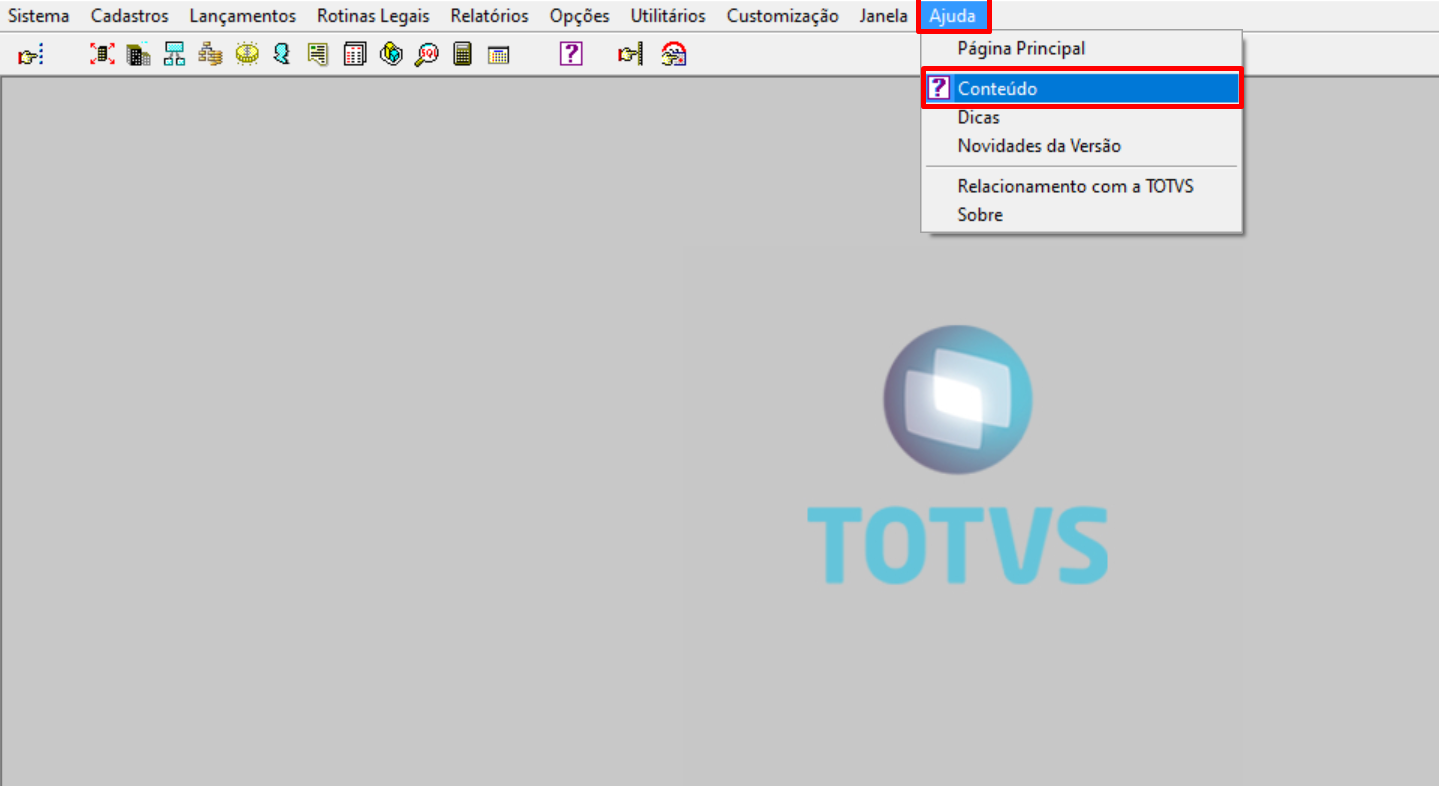Viewport: 1439px width, 786px height.
Task: Open the Sistema menu
Action: pos(39,16)
